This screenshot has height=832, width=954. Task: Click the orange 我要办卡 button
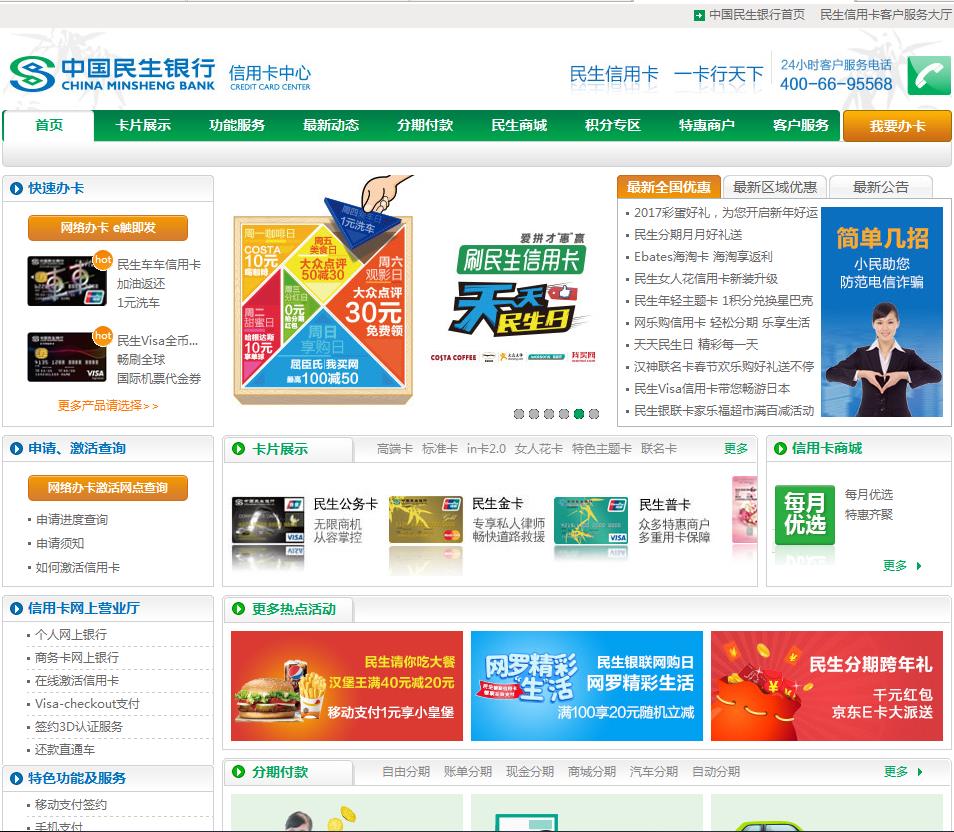(x=897, y=126)
